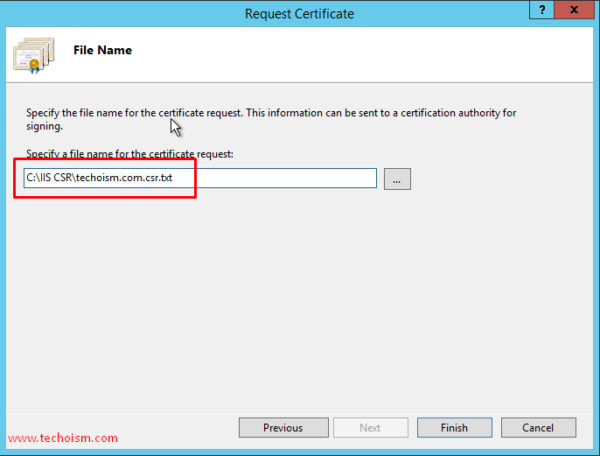Click the certificate icon in the header

click(x=33, y=55)
